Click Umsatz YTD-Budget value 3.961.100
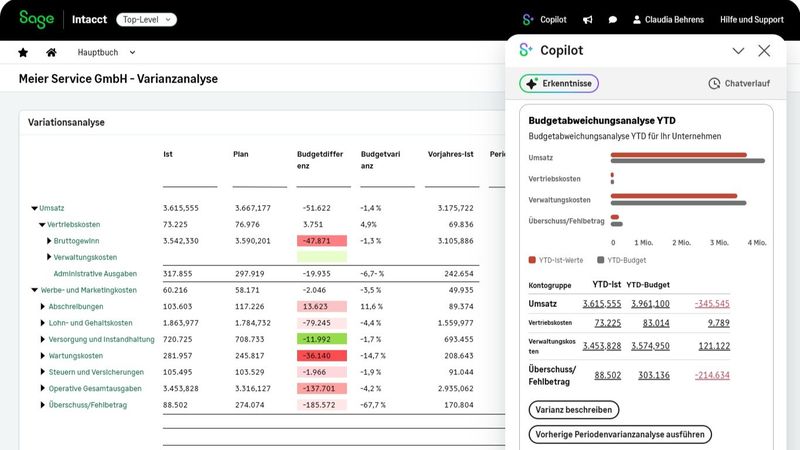Screen dimensions: 800x450 click(x=650, y=304)
